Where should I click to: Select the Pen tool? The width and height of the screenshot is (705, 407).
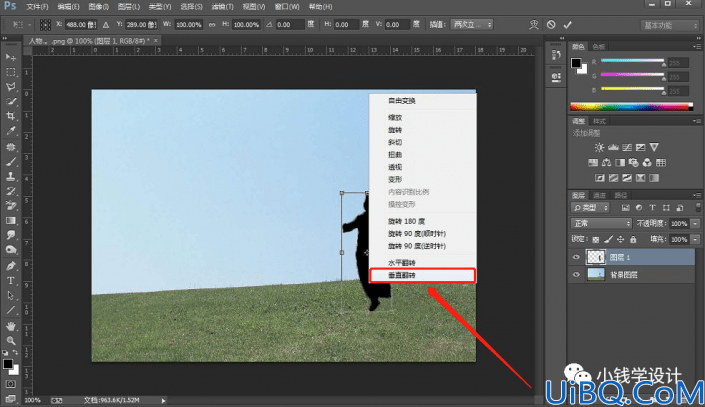11,266
